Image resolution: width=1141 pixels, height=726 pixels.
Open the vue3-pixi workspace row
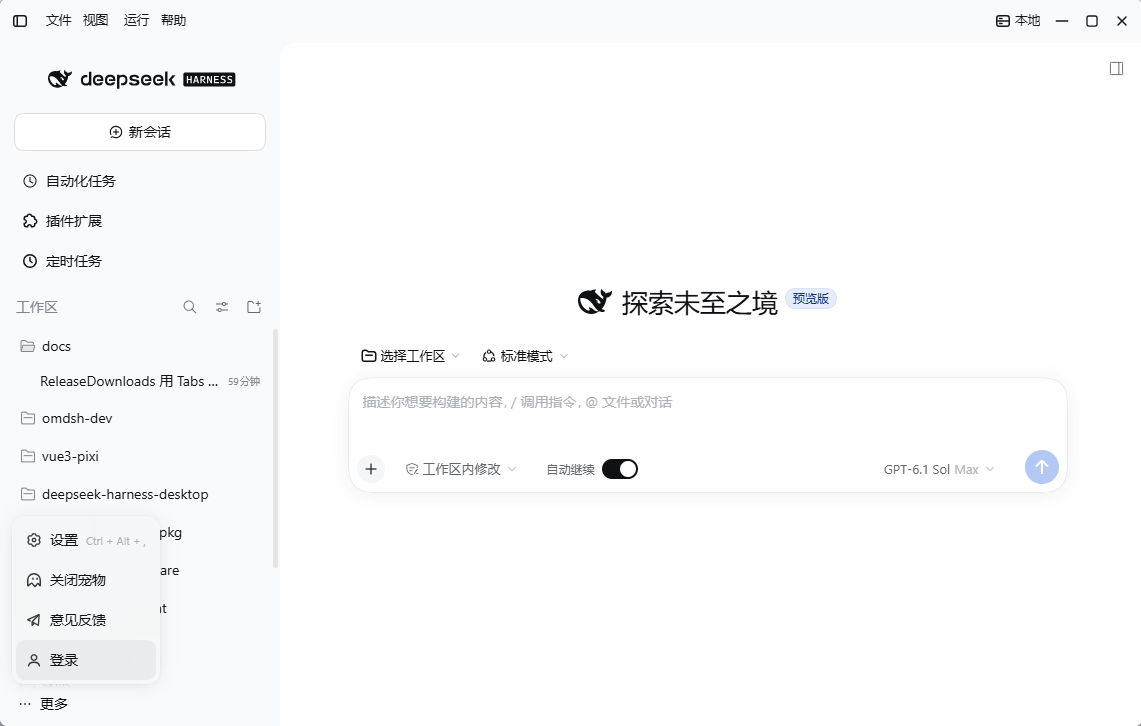pyautogui.click(x=140, y=456)
